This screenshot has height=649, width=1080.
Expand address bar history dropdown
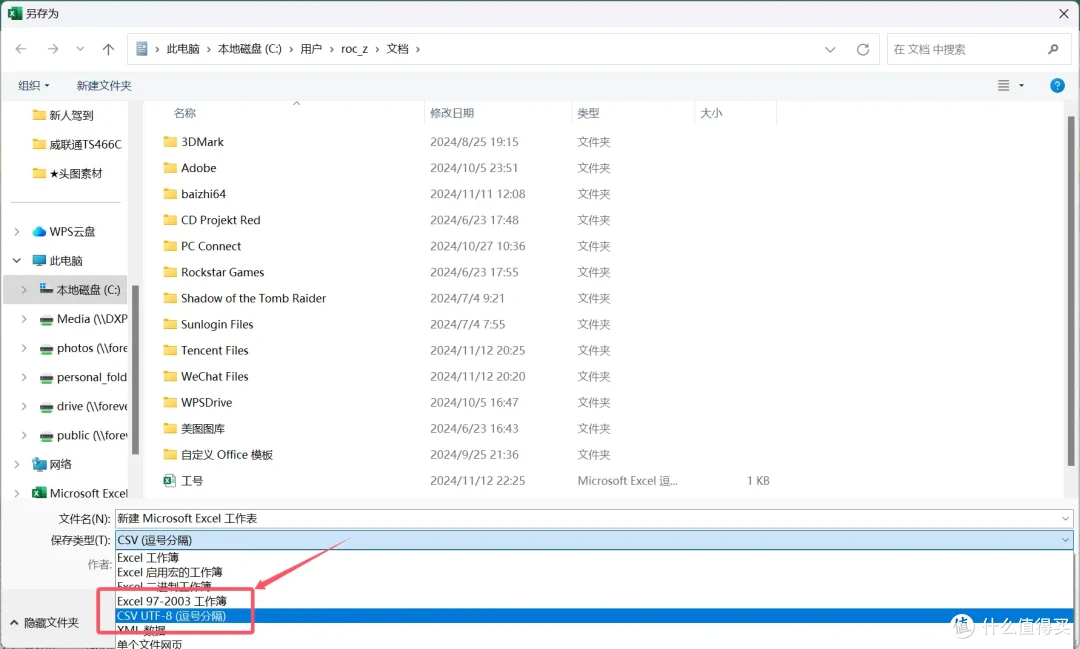(830, 50)
